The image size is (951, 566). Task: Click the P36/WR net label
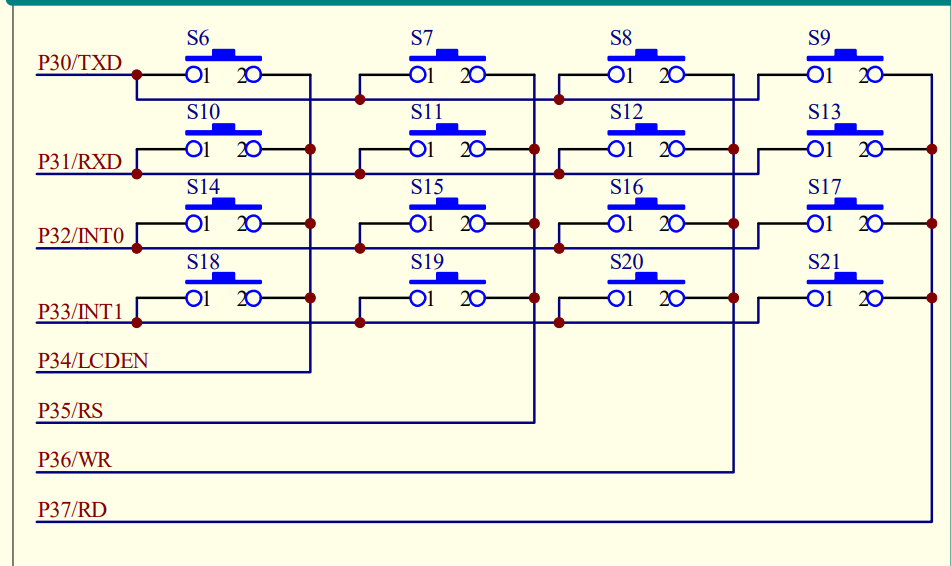75,460
